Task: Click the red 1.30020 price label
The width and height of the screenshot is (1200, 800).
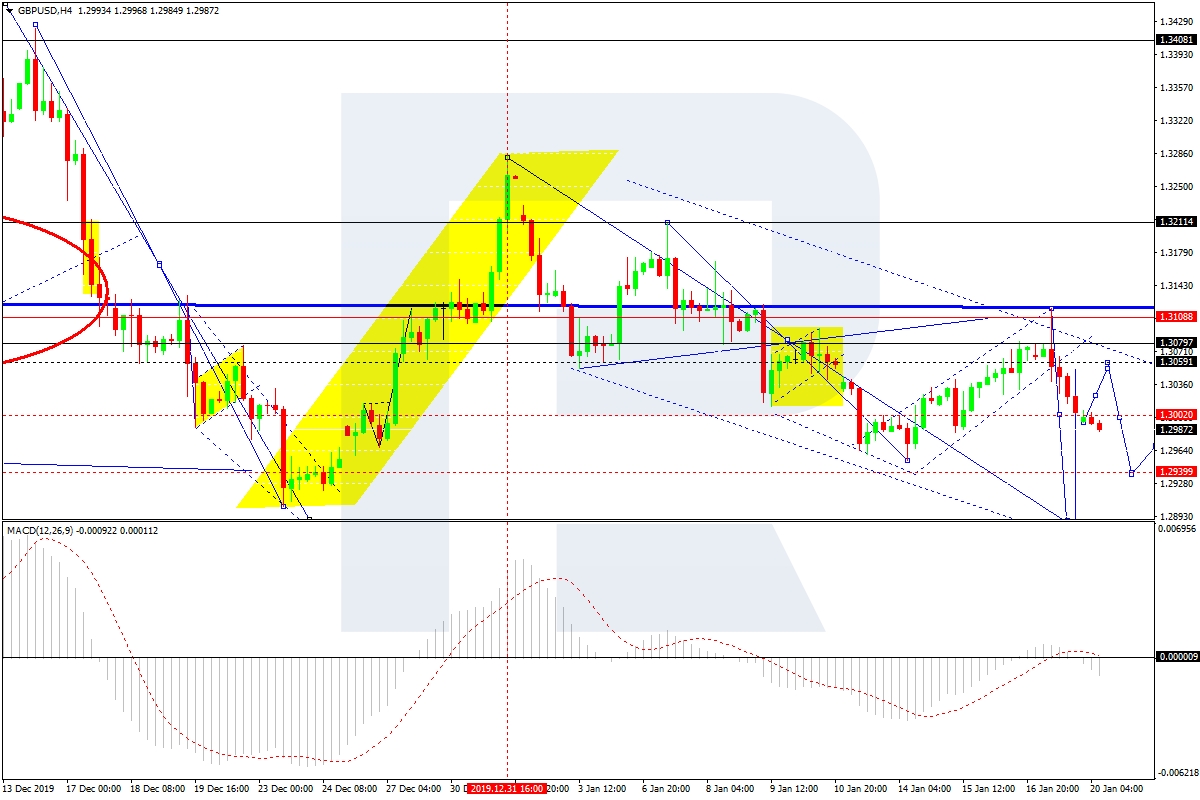Action: 1176,414
